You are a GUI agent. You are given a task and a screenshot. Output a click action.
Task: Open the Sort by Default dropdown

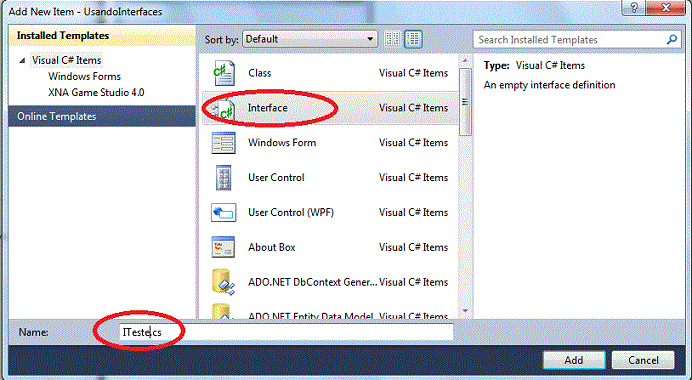[x=310, y=39]
